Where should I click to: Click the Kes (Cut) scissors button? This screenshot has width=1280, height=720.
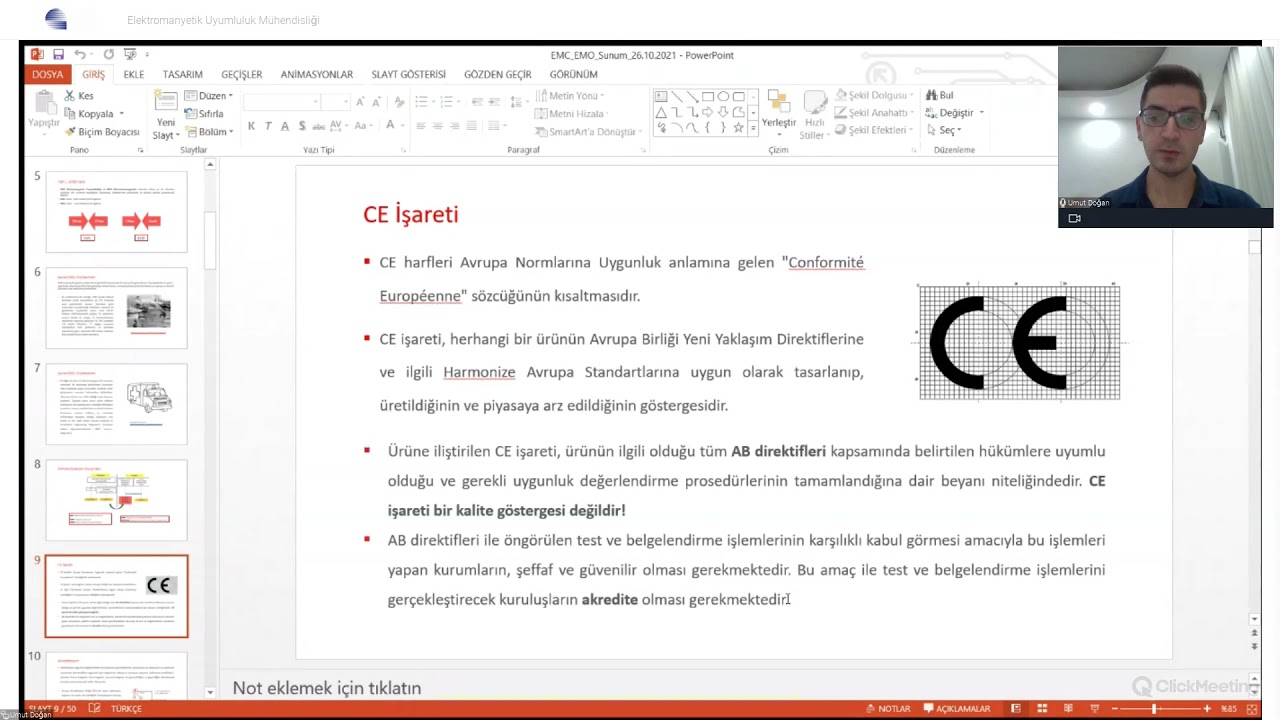(x=79, y=96)
